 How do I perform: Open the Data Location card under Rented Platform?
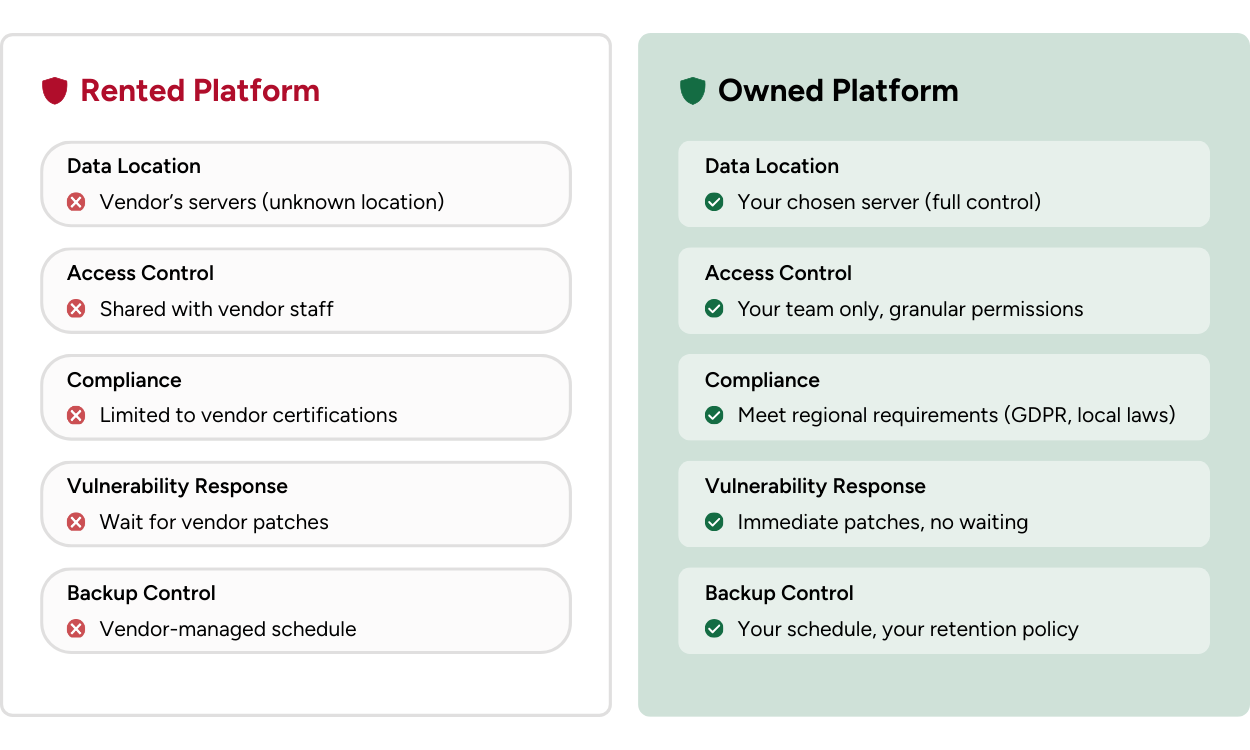pos(305,184)
